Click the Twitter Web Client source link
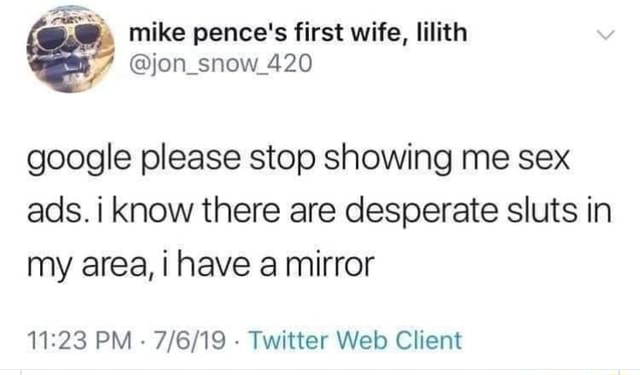This screenshot has height=375, width=640. pos(355,340)
